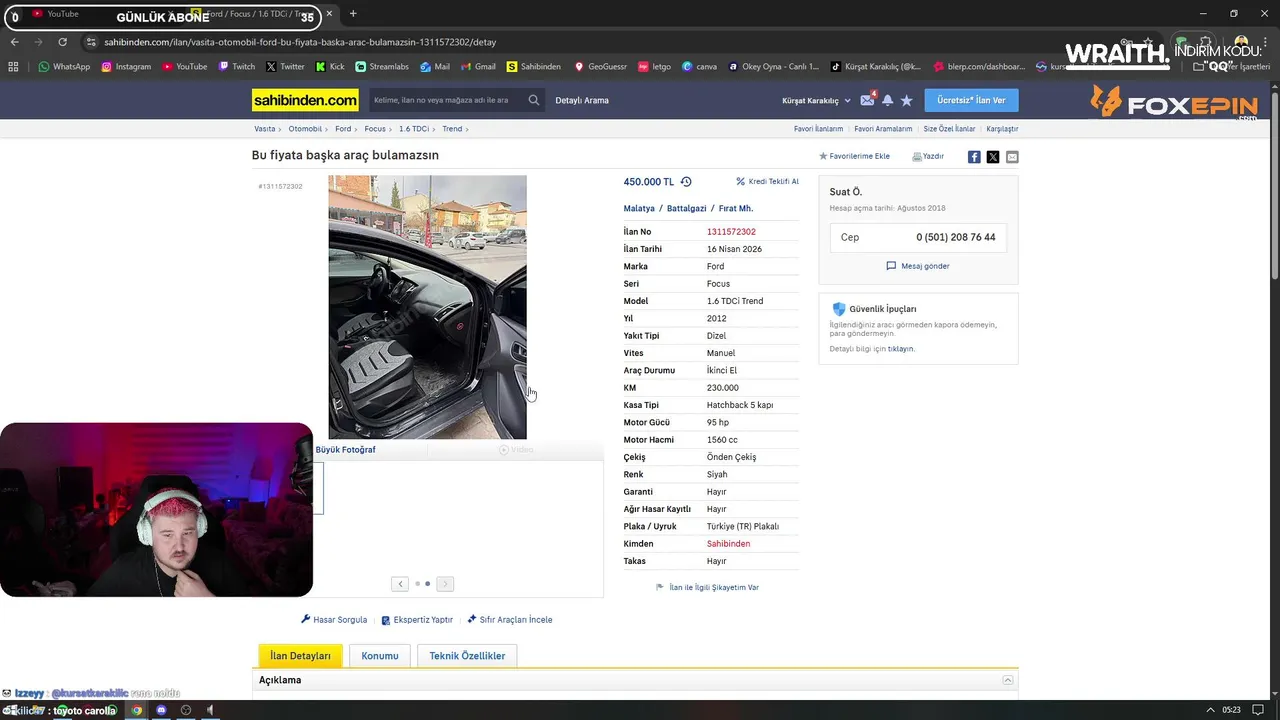Select the second photo carousel dot
1280x720 pixels.
428,584
